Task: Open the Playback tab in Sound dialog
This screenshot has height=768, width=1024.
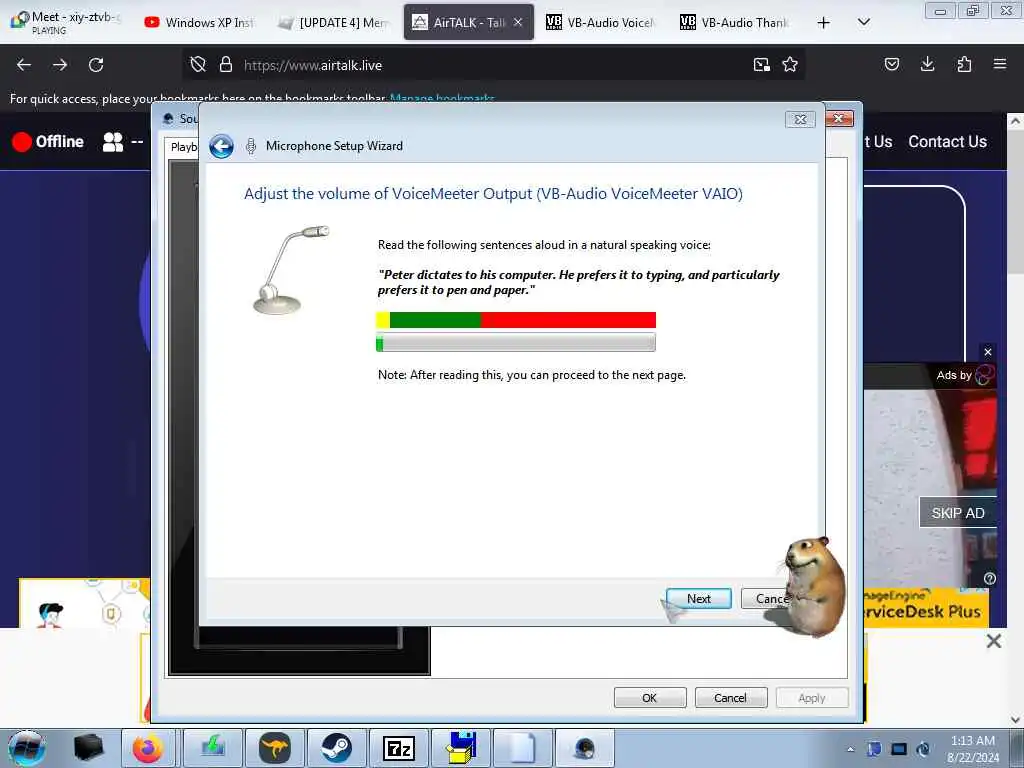Action: (x=183, y=147)
